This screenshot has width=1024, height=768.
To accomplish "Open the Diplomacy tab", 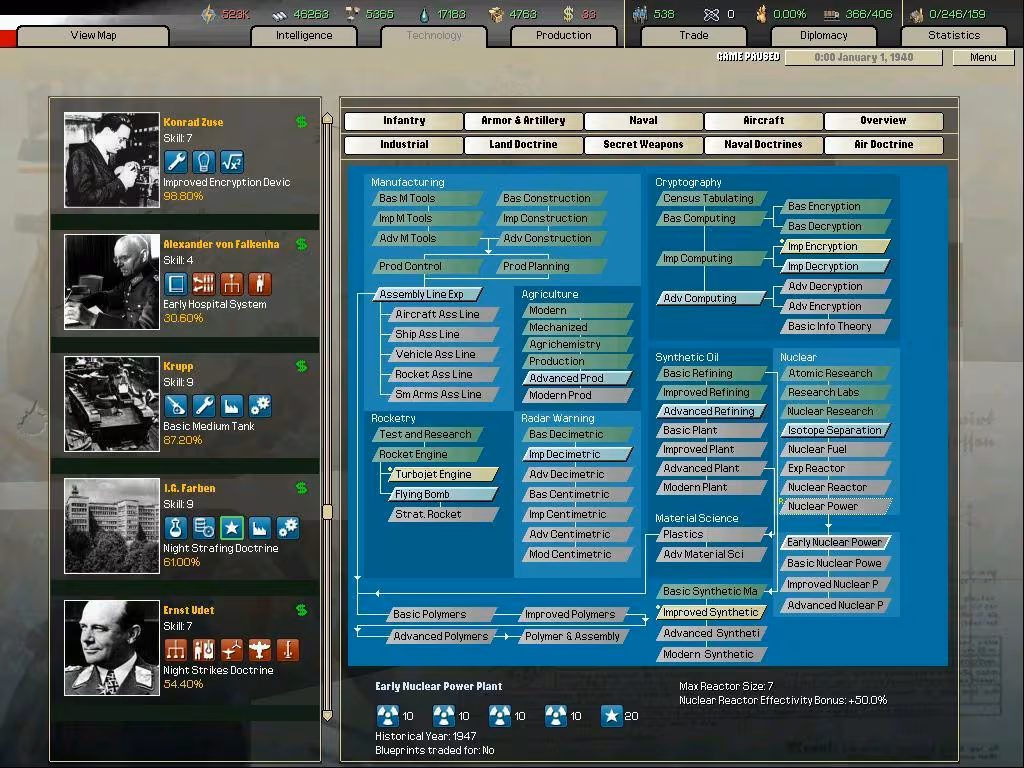I will (824, 36).
